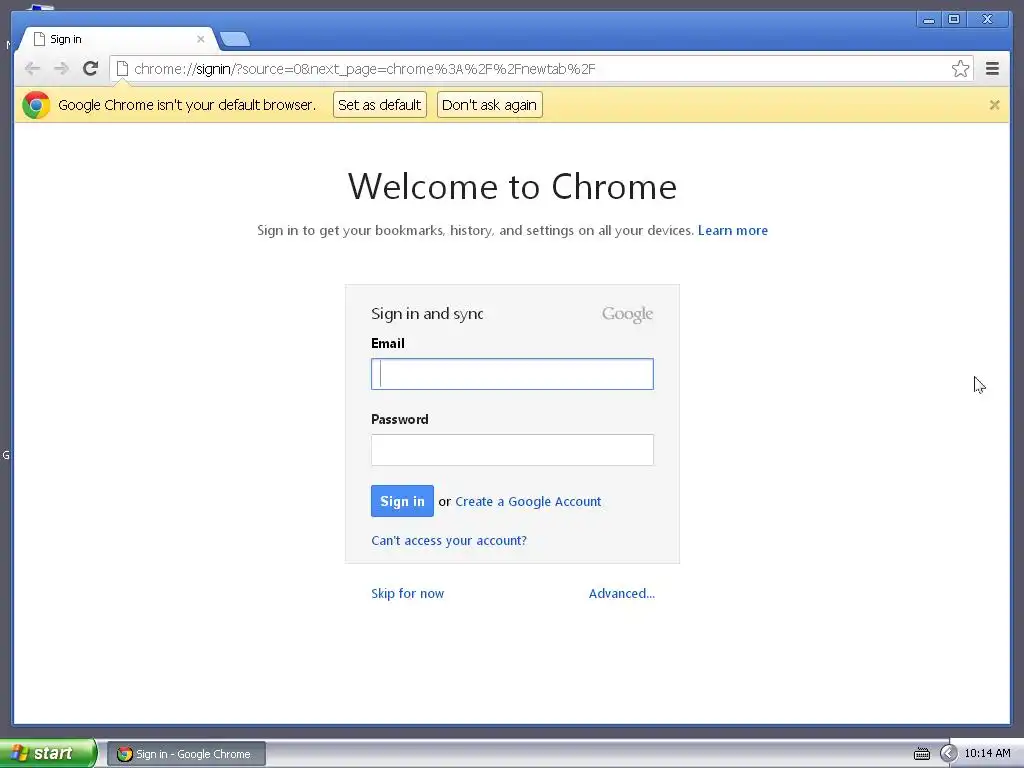Image resolution: width=1024 pixels, height=768 pixels.
Task: Select the Sign in tab
Action: click(118, 39)
